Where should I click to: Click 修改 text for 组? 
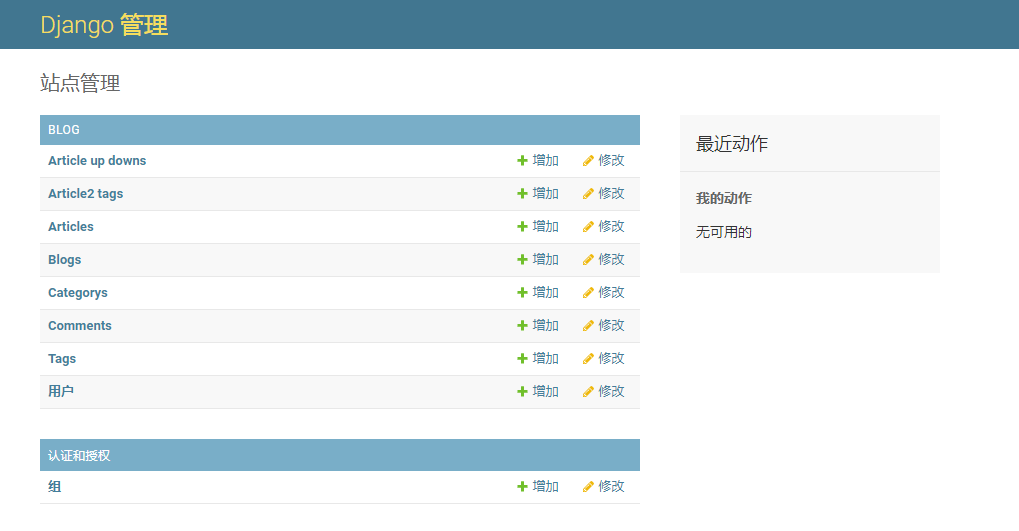(612, 486)
